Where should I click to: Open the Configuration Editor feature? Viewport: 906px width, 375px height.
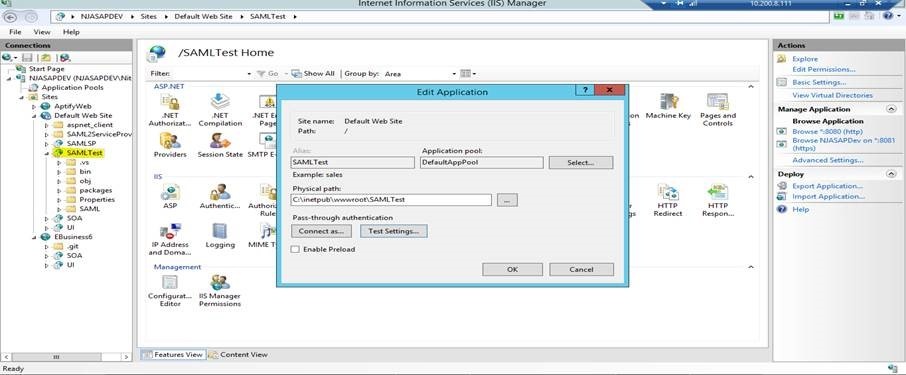click(x=170, y=291)
